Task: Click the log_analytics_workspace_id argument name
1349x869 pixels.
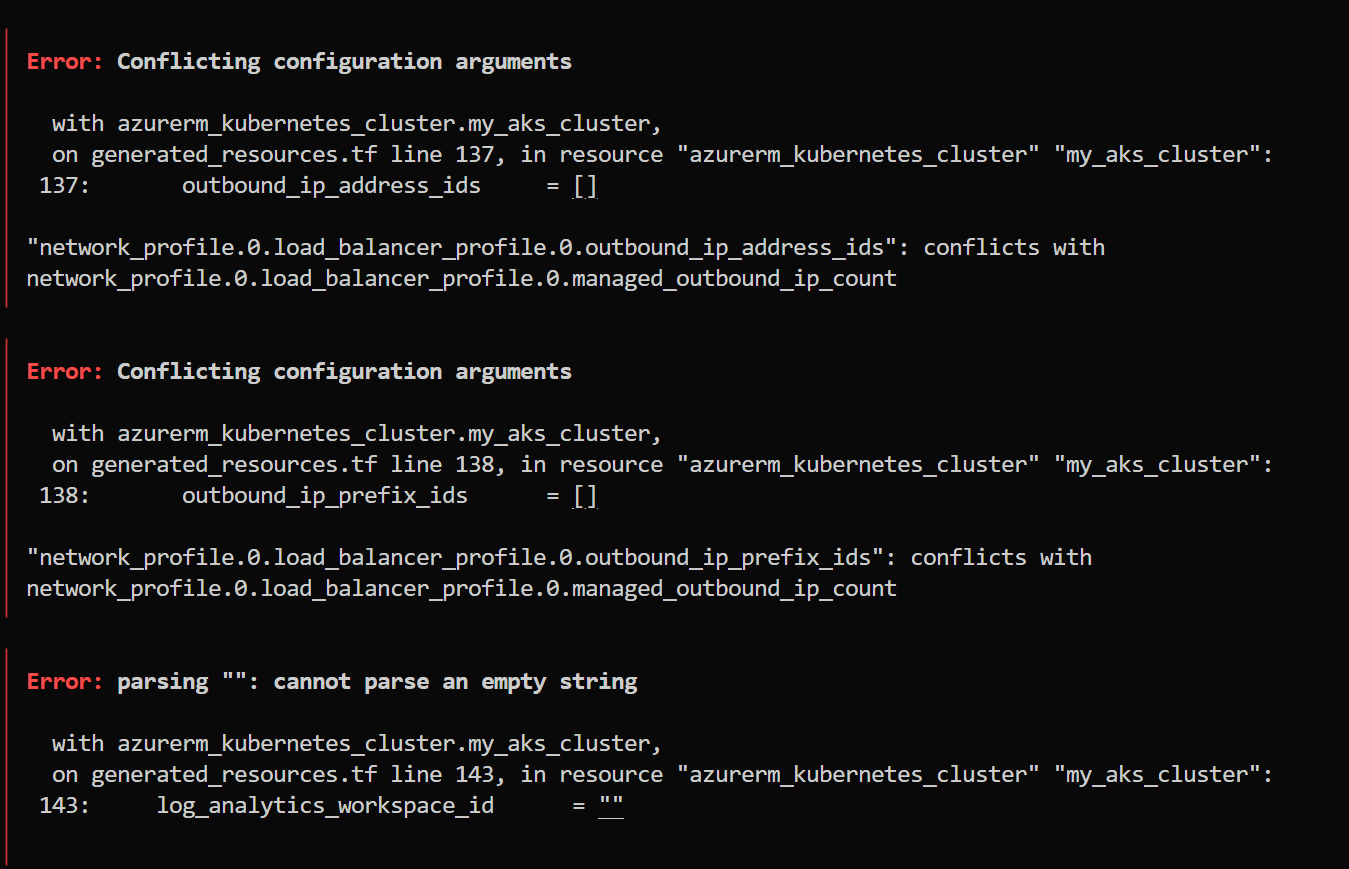Action: coord(325,806)
